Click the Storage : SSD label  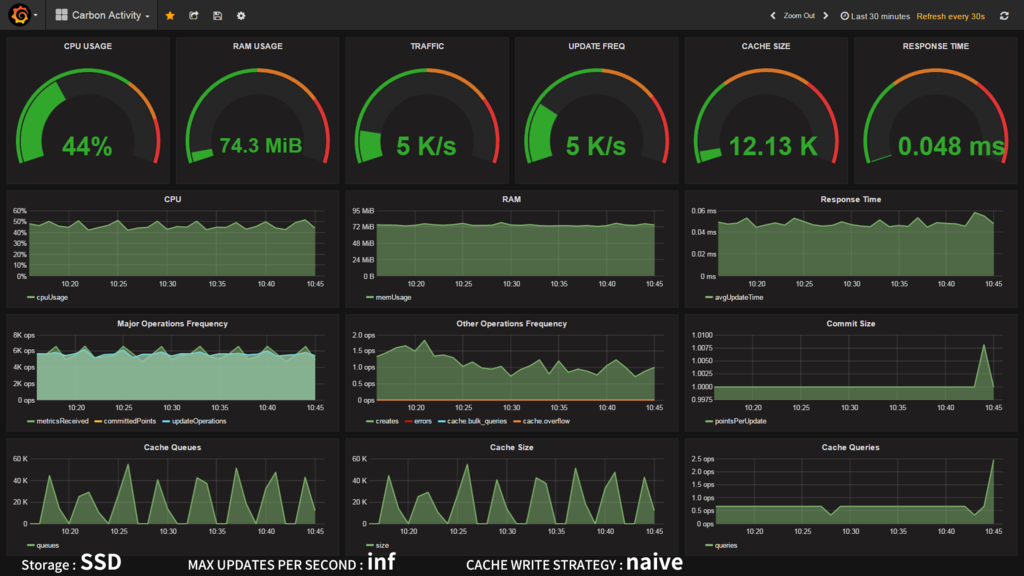(71, 563)
